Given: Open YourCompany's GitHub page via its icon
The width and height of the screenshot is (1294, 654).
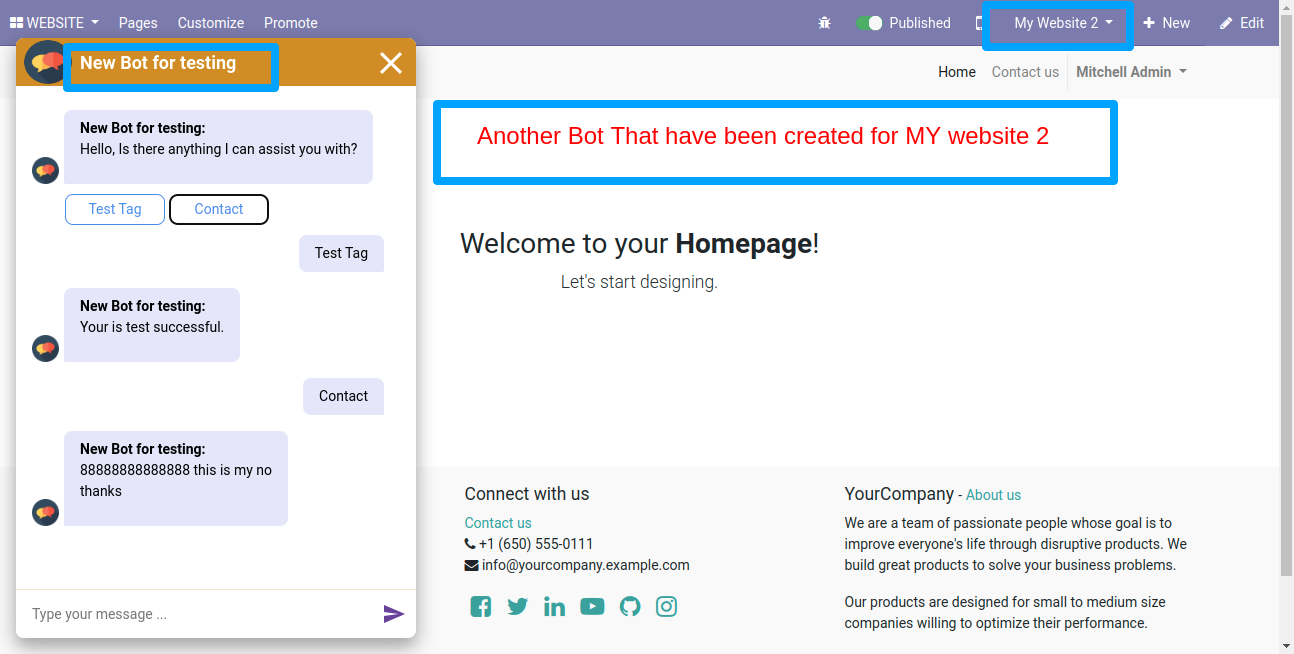Looking at the screenshot, I should pos(629,606).
